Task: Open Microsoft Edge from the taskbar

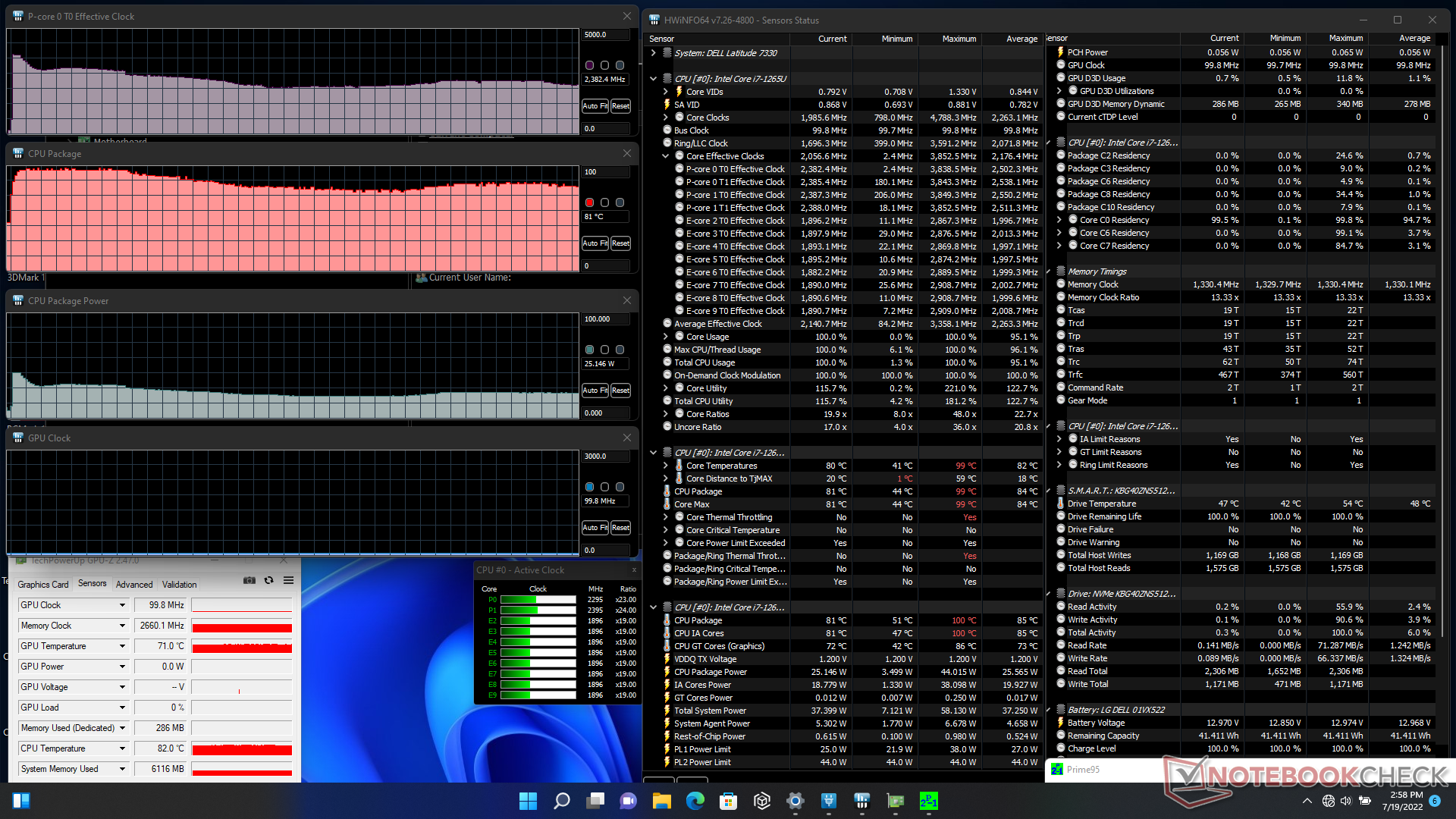Action: pyautogui.click(x=695, y=801)
